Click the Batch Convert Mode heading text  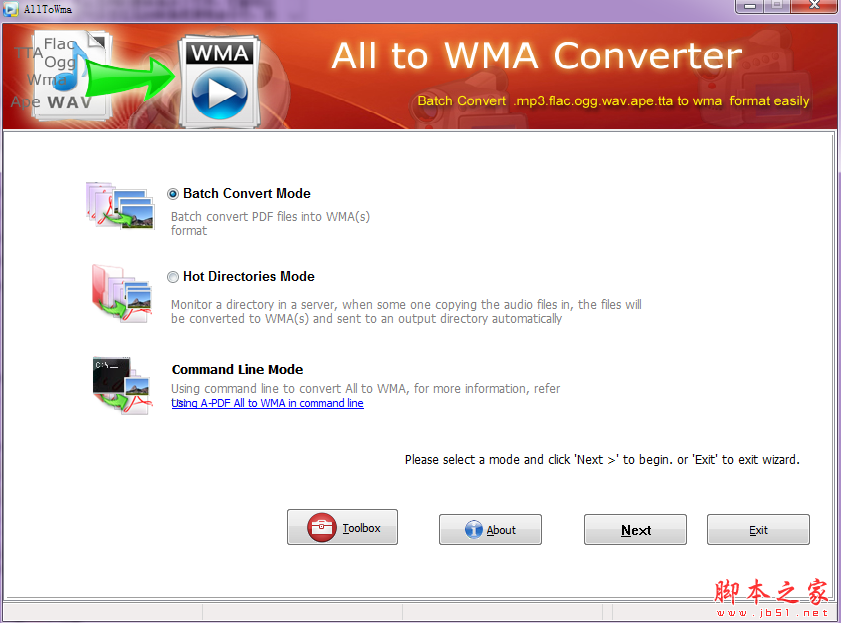(x=246, y=193)
